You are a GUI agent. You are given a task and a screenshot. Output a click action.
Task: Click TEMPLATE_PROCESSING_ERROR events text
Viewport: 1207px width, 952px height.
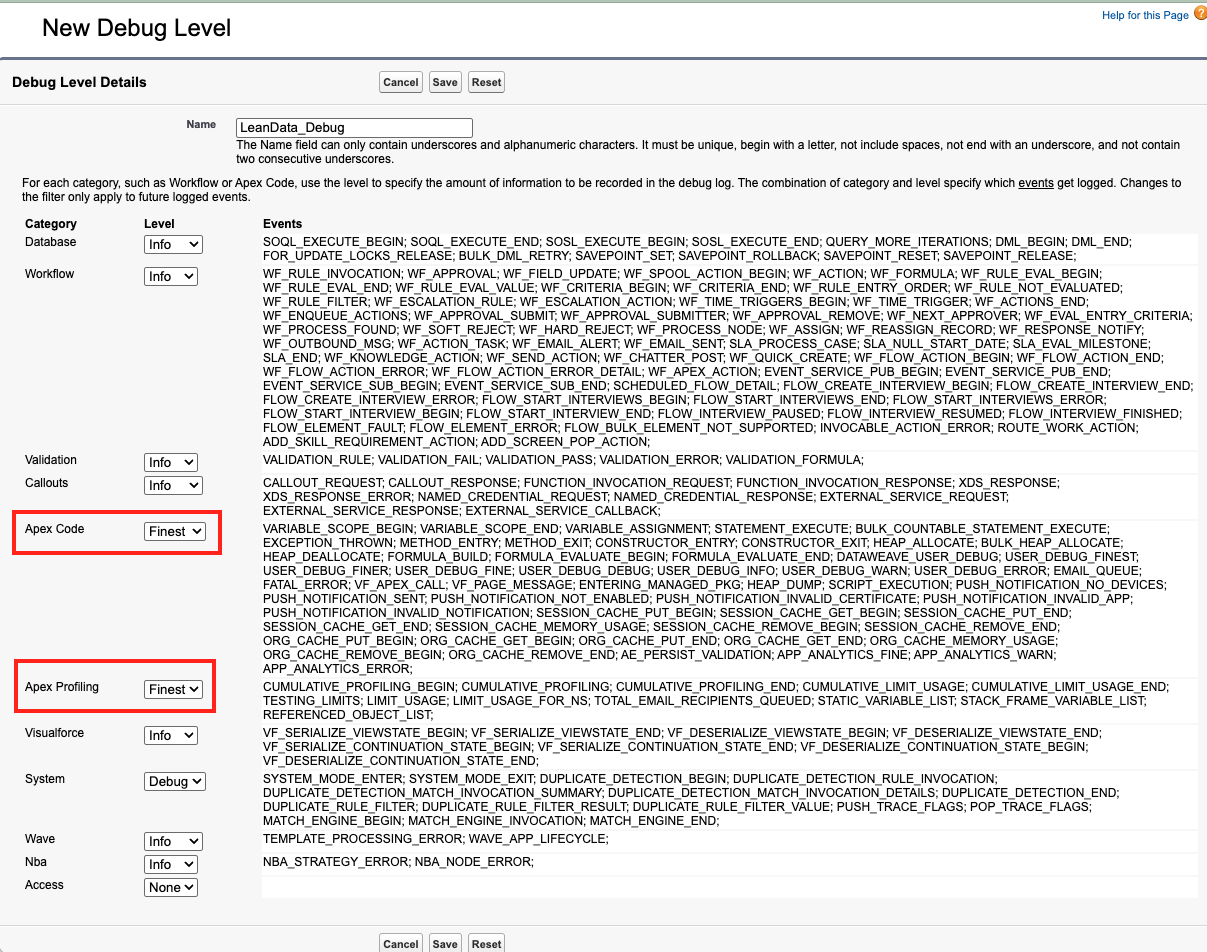tap(362, 839)
